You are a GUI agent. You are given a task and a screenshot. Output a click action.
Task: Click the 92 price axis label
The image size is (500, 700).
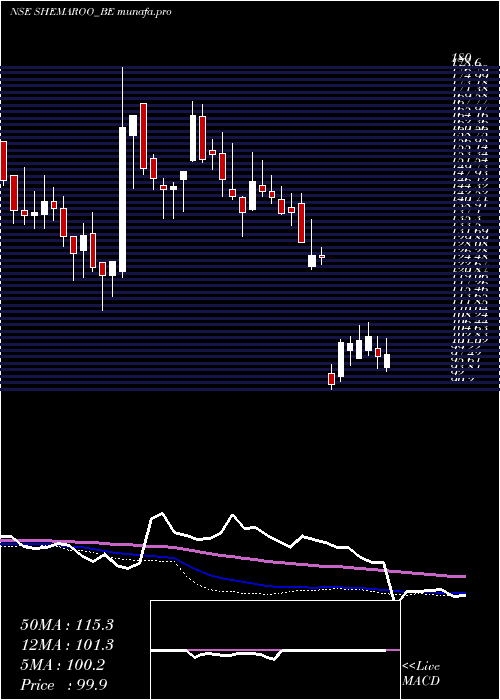coord(459,373)
